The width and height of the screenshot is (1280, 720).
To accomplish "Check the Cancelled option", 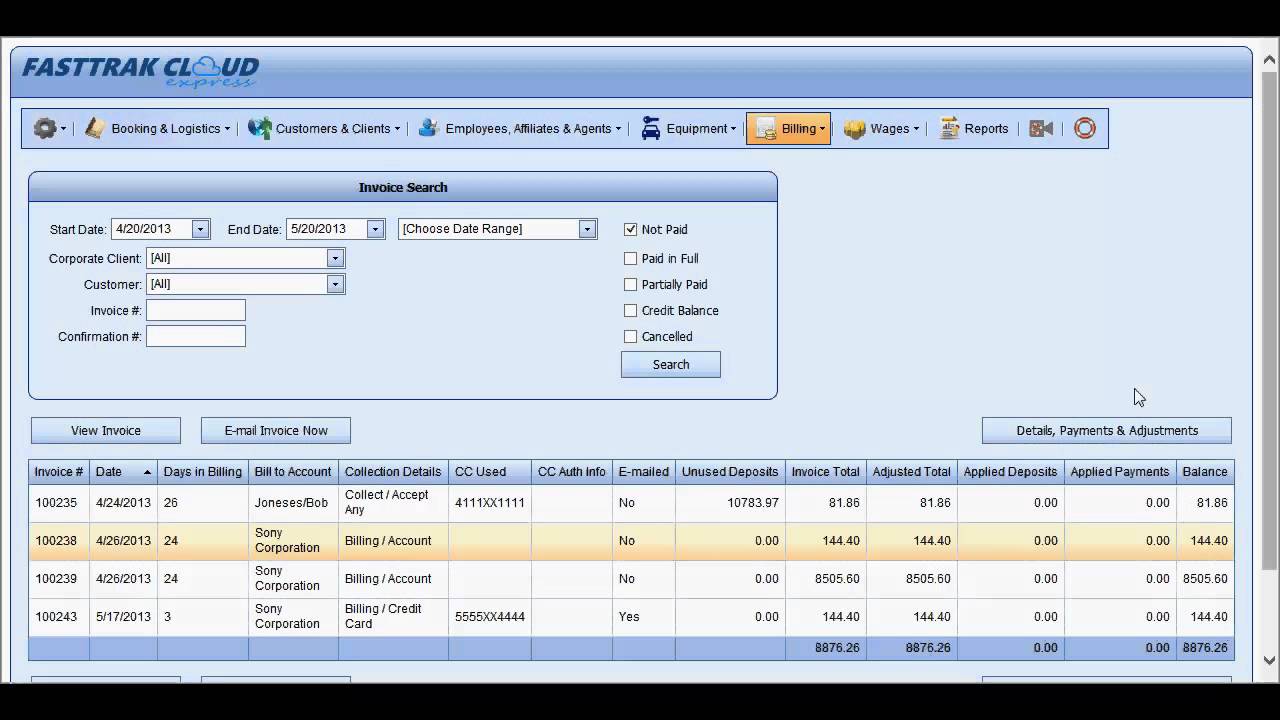I will 630,336.
